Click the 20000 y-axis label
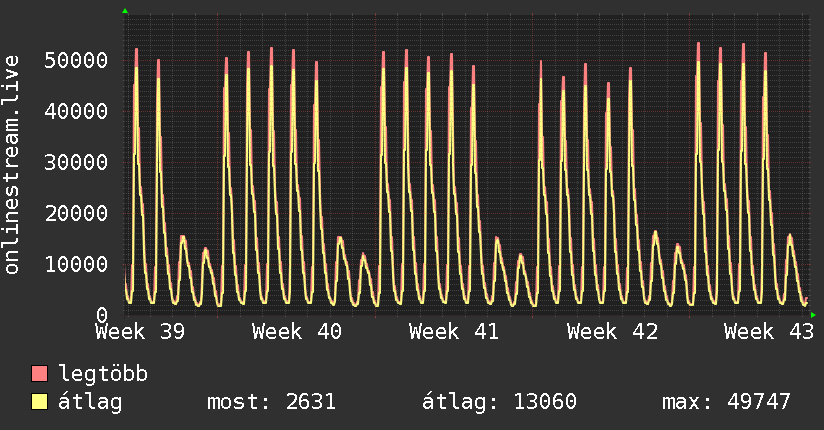824x430 pixels. tap(76, 213)
